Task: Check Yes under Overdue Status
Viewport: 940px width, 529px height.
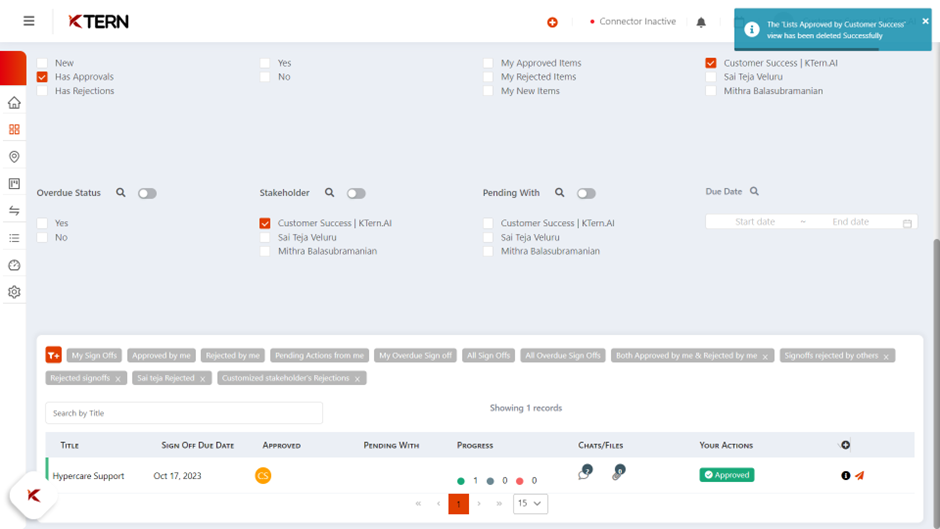Action: (42, 223)
